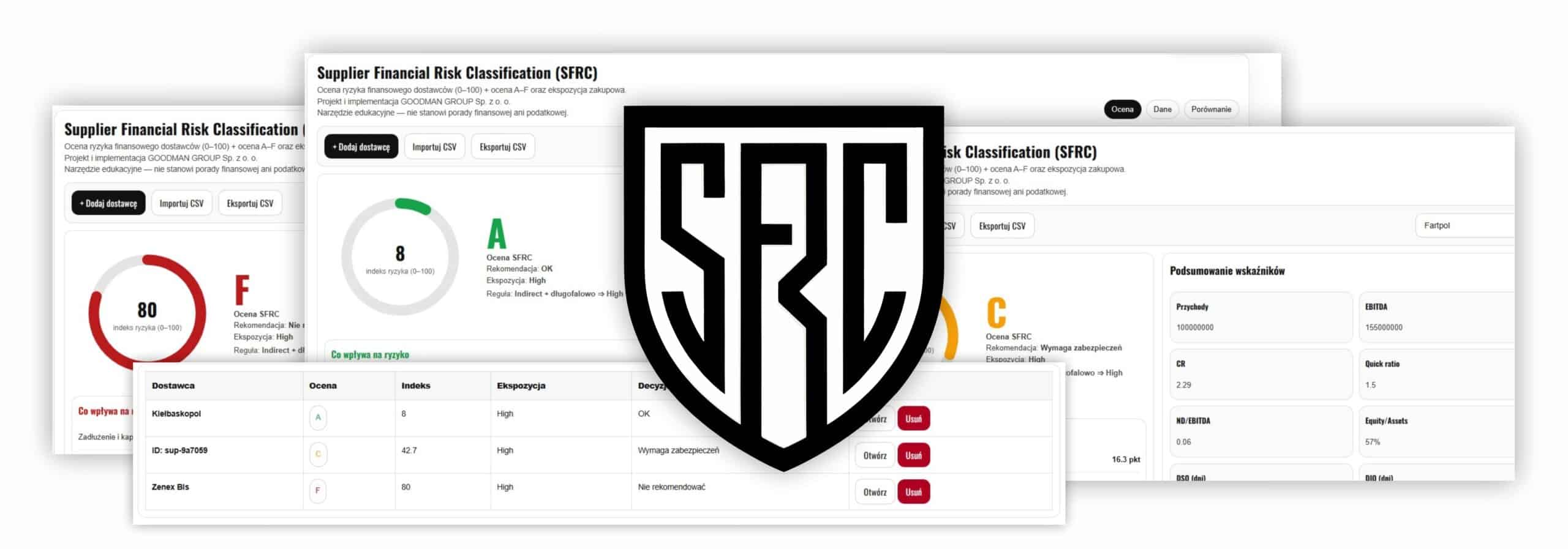Screen dimensions: 1568x549
Task: Click the C grade badge for sup-9a7059
Action: click(x=318, y=454)
